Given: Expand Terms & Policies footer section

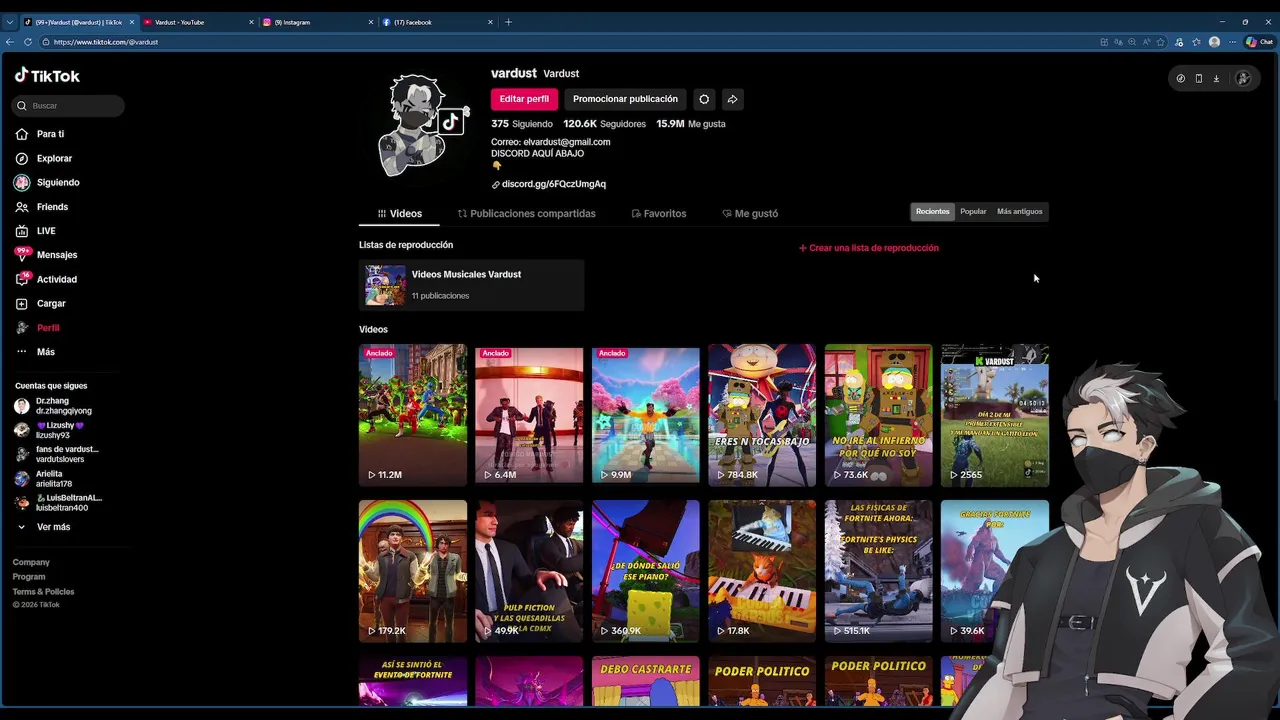Looking at the screenshot, I should click(43, 592).
